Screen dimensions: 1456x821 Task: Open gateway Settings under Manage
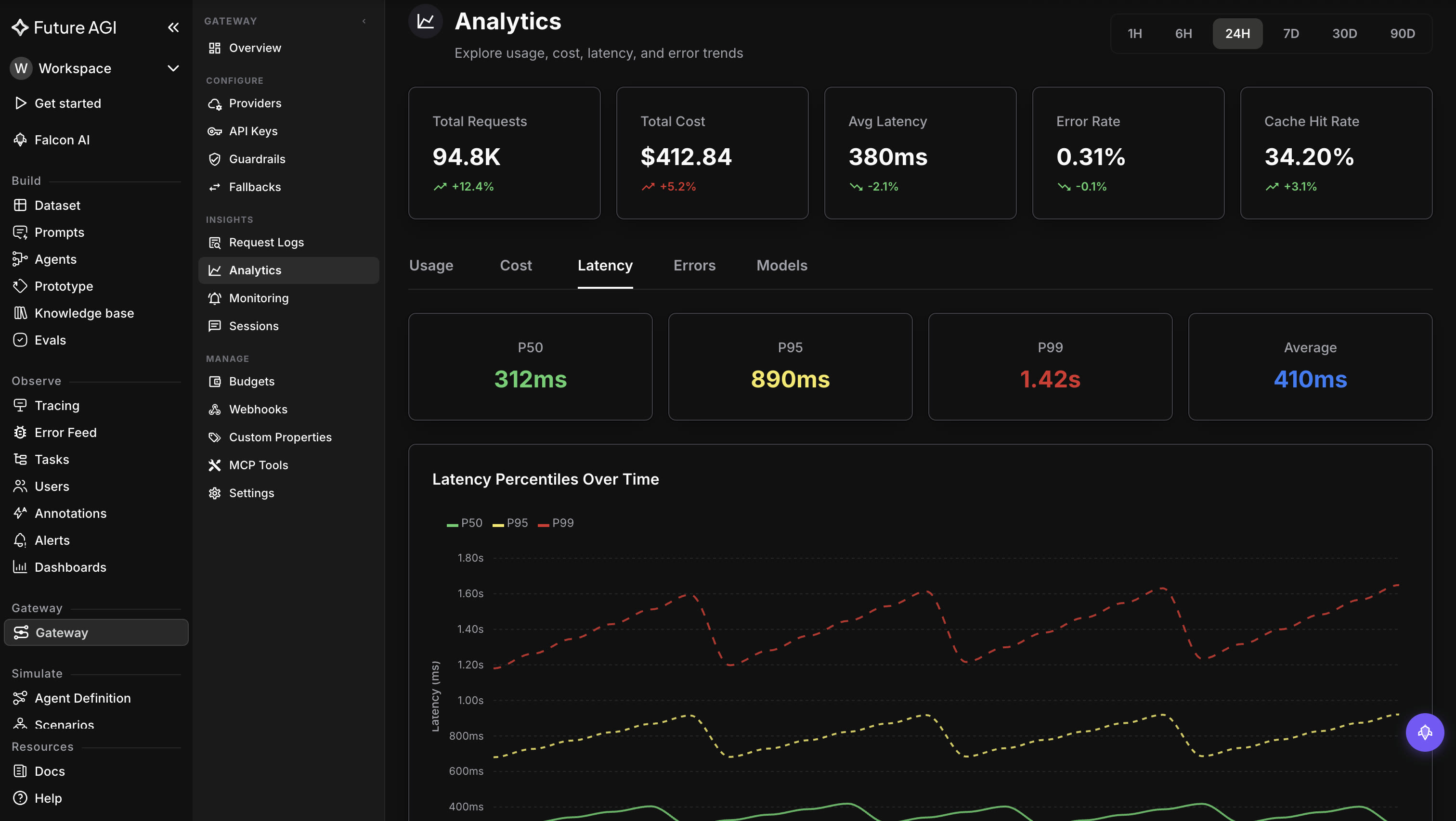[x=288, y=493]
